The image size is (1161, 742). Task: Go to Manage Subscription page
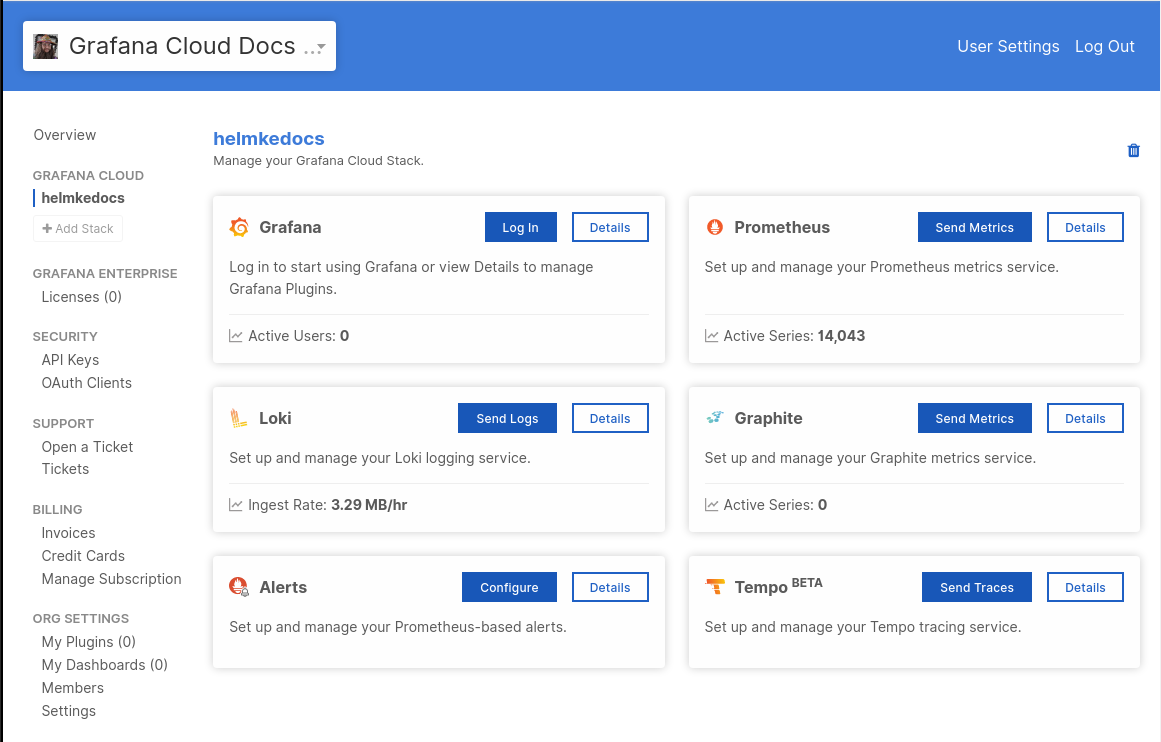point(111,579)
